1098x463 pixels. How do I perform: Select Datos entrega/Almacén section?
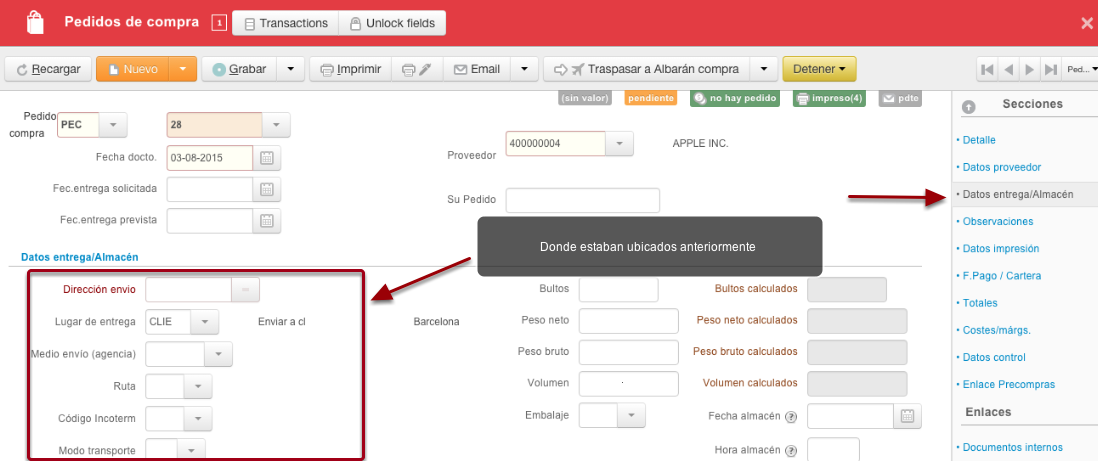point(1017,195)
